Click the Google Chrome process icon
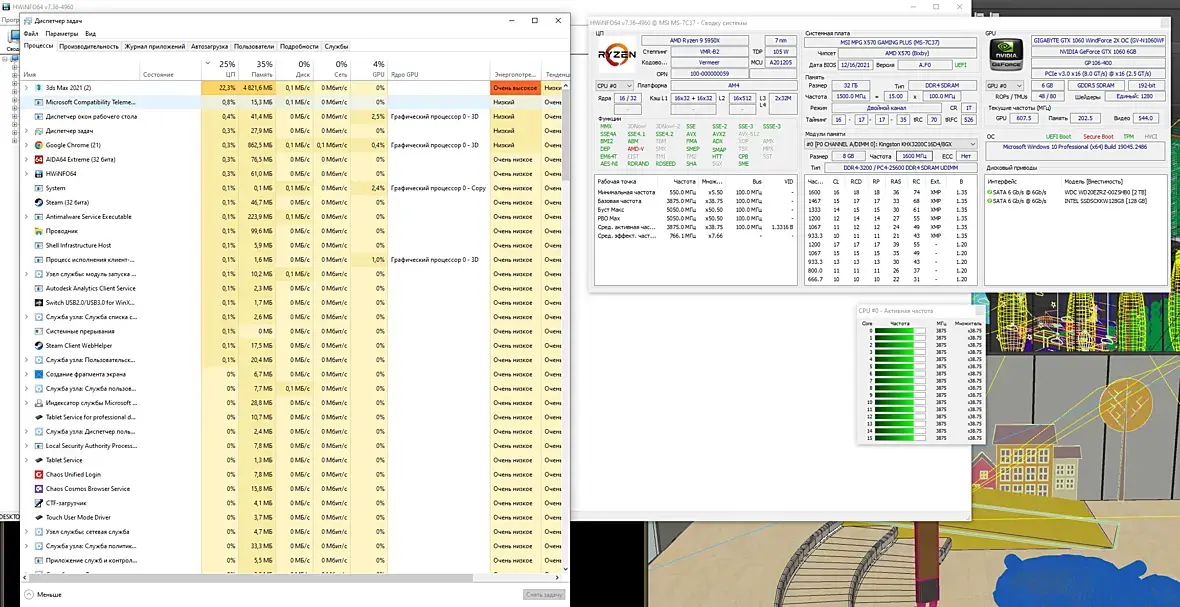1180x607 pixels. point(39,145)
